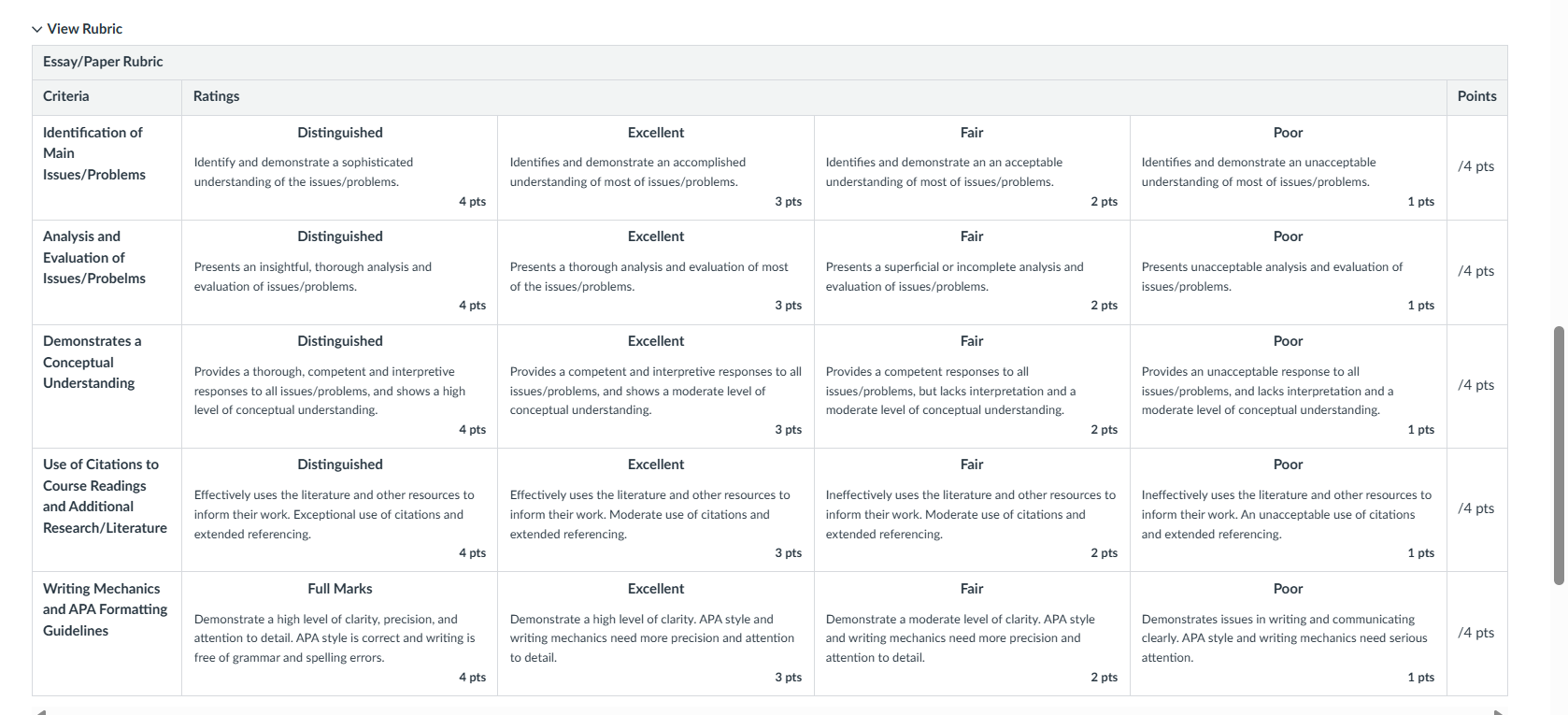Select Distinguished rating for Use of Citations
Screen dimensions: 1568x715
(339, 509)
